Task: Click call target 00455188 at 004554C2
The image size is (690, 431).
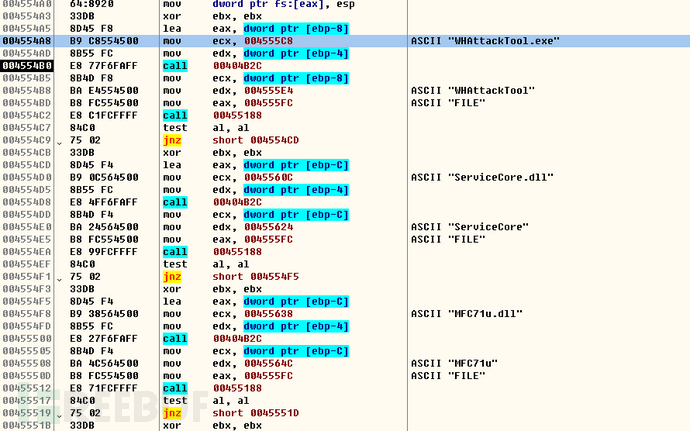Action: (238, 115)
